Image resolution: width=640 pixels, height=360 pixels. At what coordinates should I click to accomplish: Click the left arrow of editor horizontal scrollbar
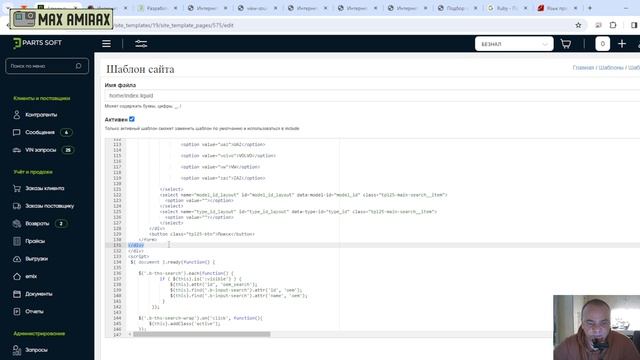click(130, 334)
